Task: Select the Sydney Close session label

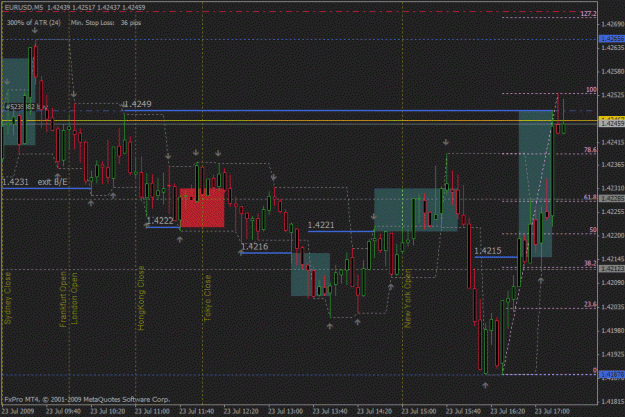Action: [8, 298]
